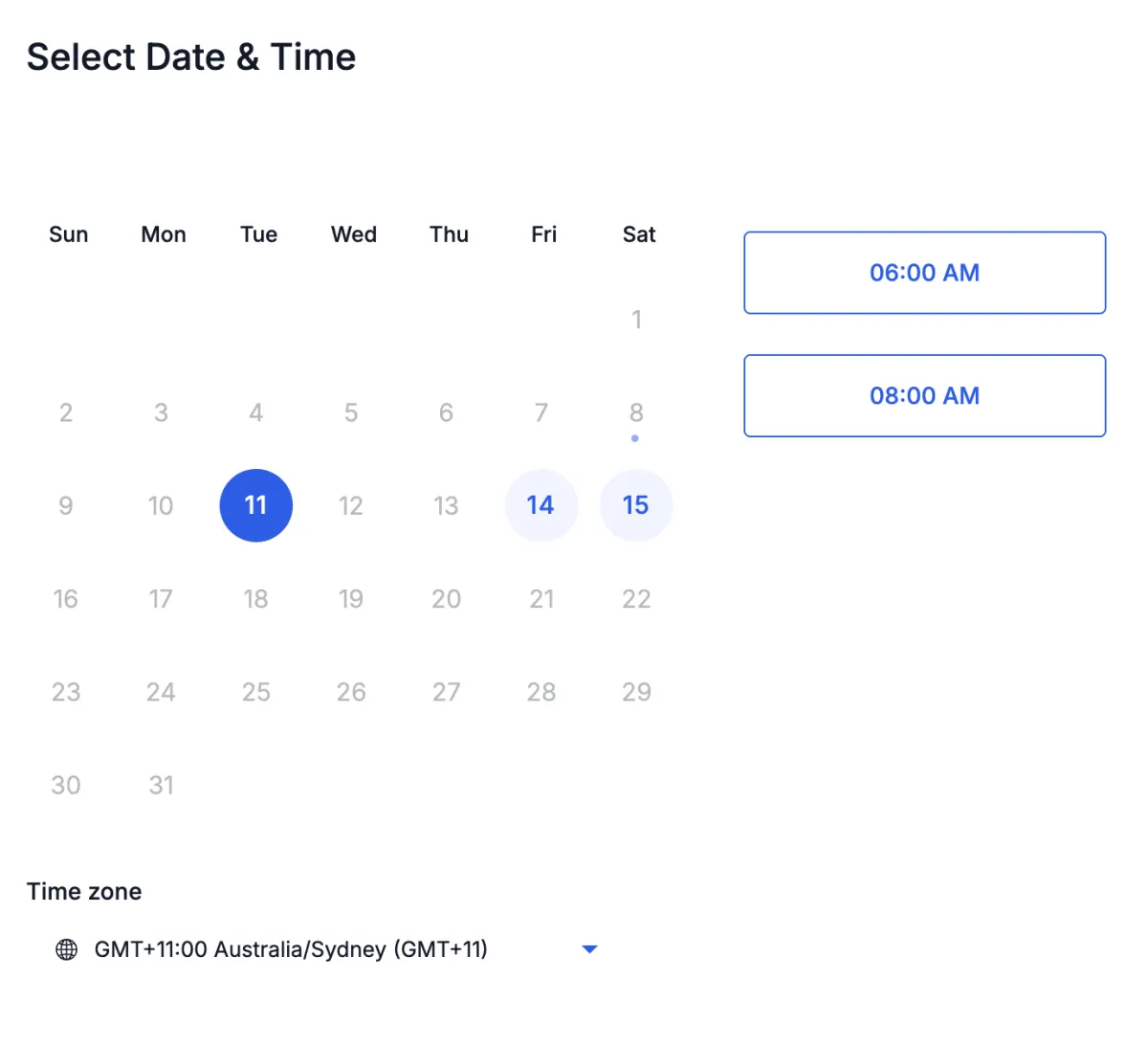Choose the 06:00 AM time slot

point(924,273)
